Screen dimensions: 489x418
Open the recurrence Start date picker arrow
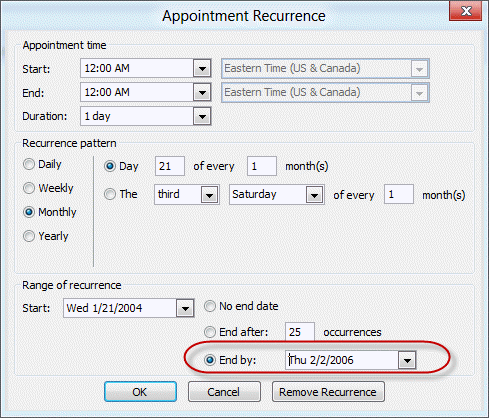(x=185, y=308)
